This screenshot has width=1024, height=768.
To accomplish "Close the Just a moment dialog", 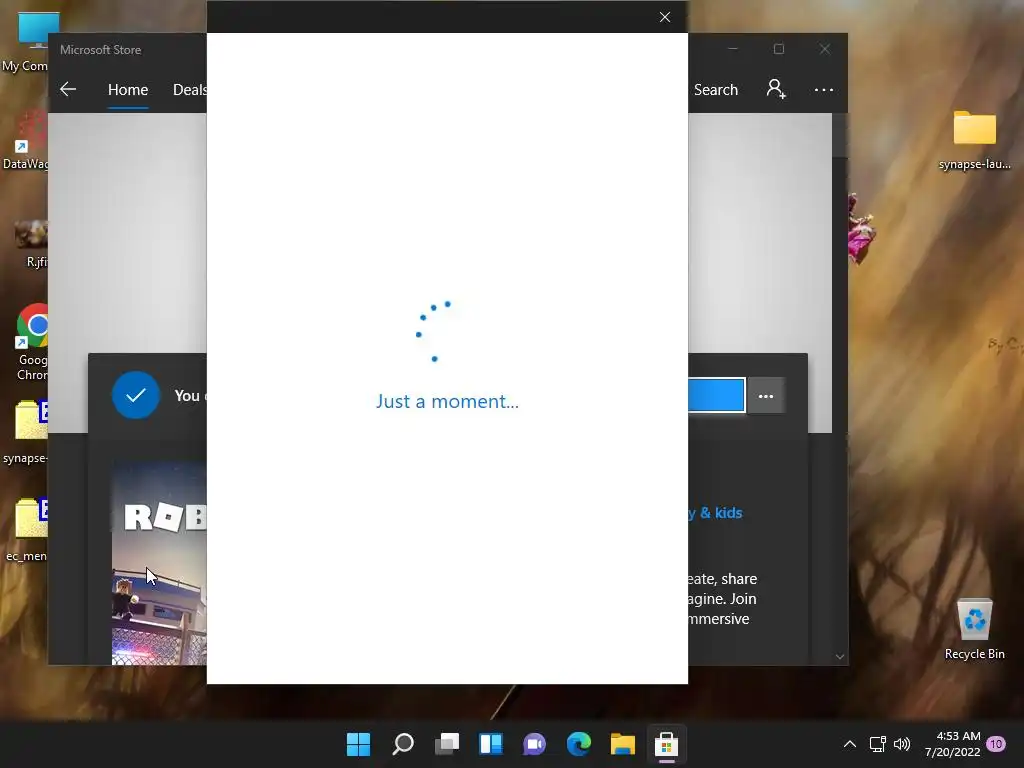I will (665, 17).
